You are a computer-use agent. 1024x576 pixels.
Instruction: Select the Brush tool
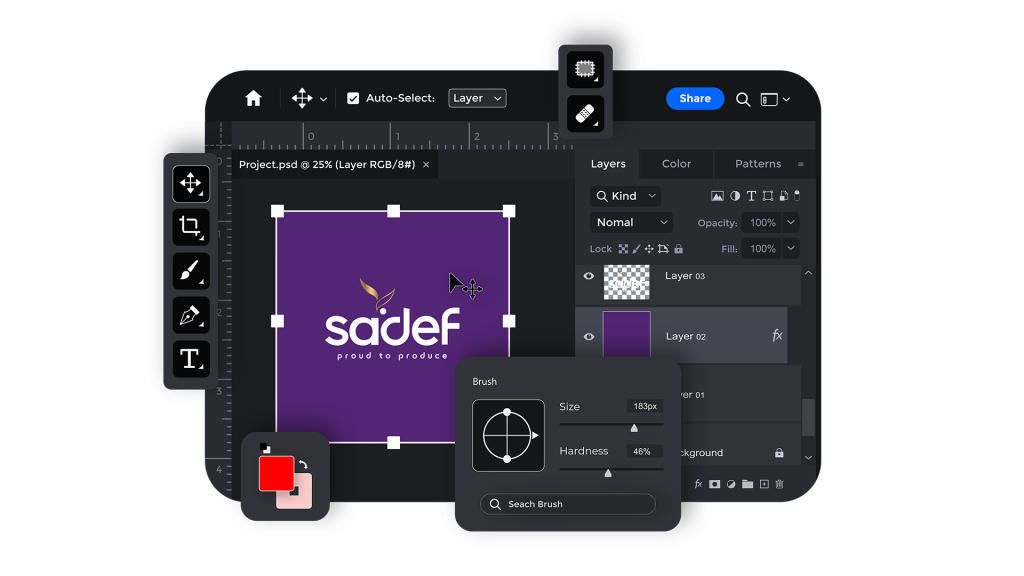191,271
